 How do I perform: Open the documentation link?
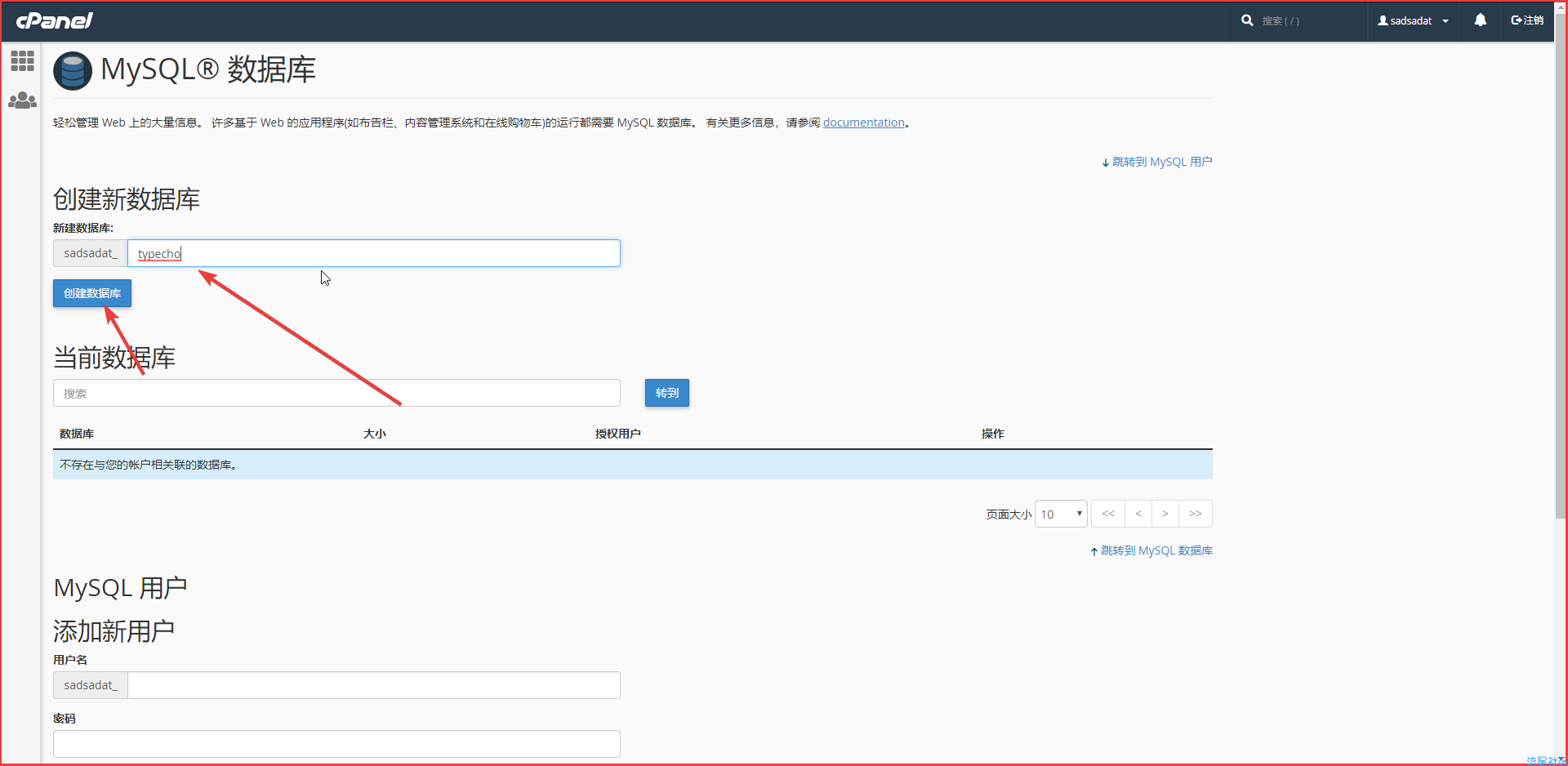(863, 122)
